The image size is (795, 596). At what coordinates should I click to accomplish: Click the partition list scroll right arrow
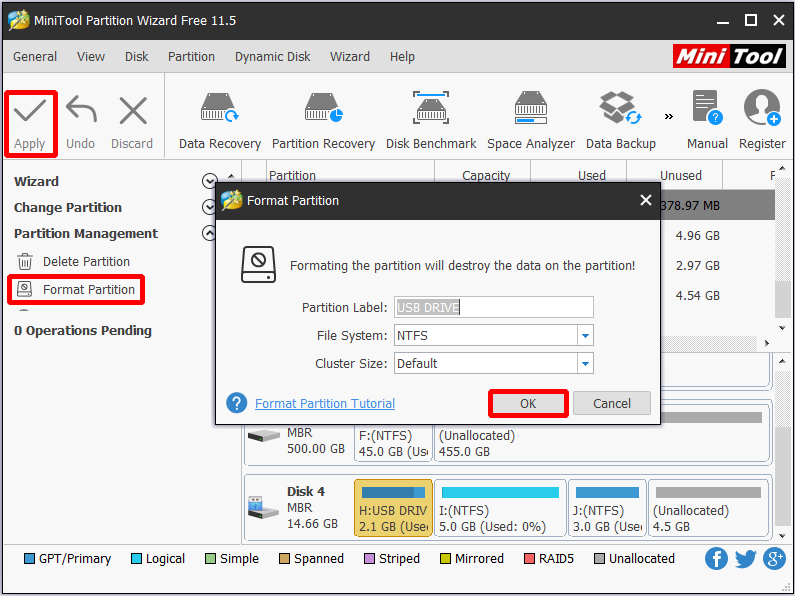pos(767,343)
